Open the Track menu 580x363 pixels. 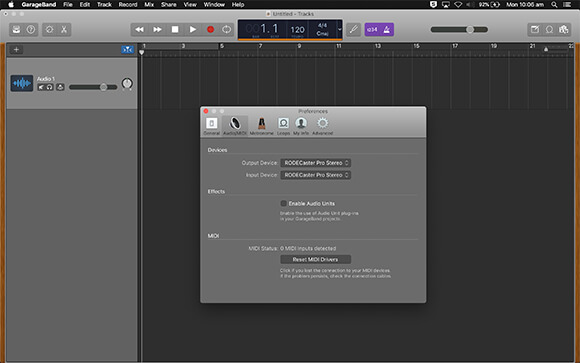click(x=104, y=4)
